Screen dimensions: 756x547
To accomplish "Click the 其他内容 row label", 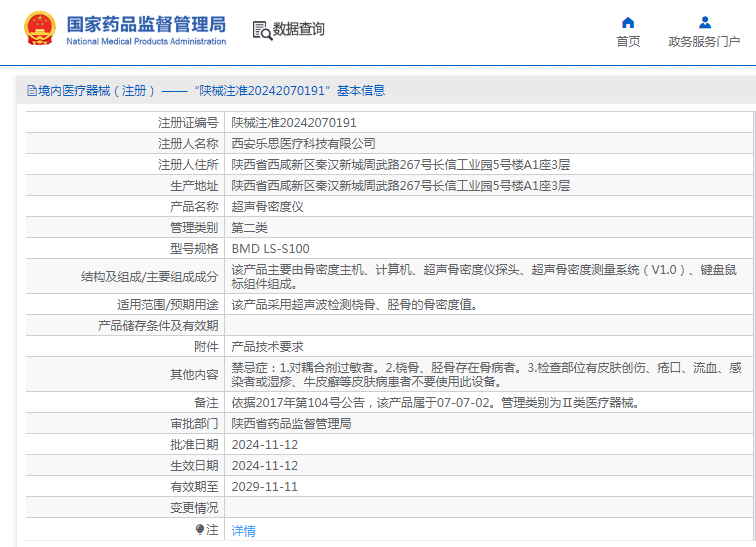I will [194, 374].
